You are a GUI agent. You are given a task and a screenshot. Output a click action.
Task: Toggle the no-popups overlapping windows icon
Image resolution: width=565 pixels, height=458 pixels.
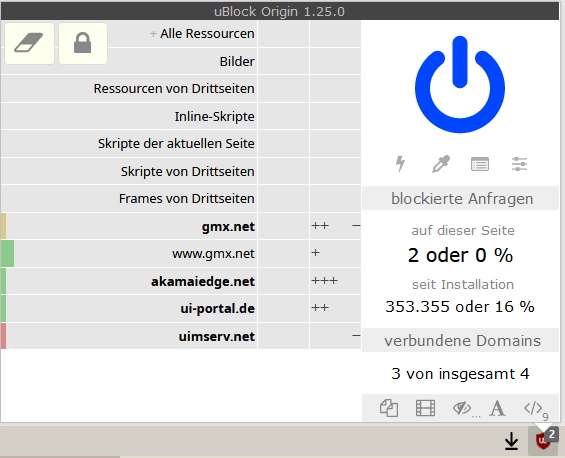click(389, 408)
